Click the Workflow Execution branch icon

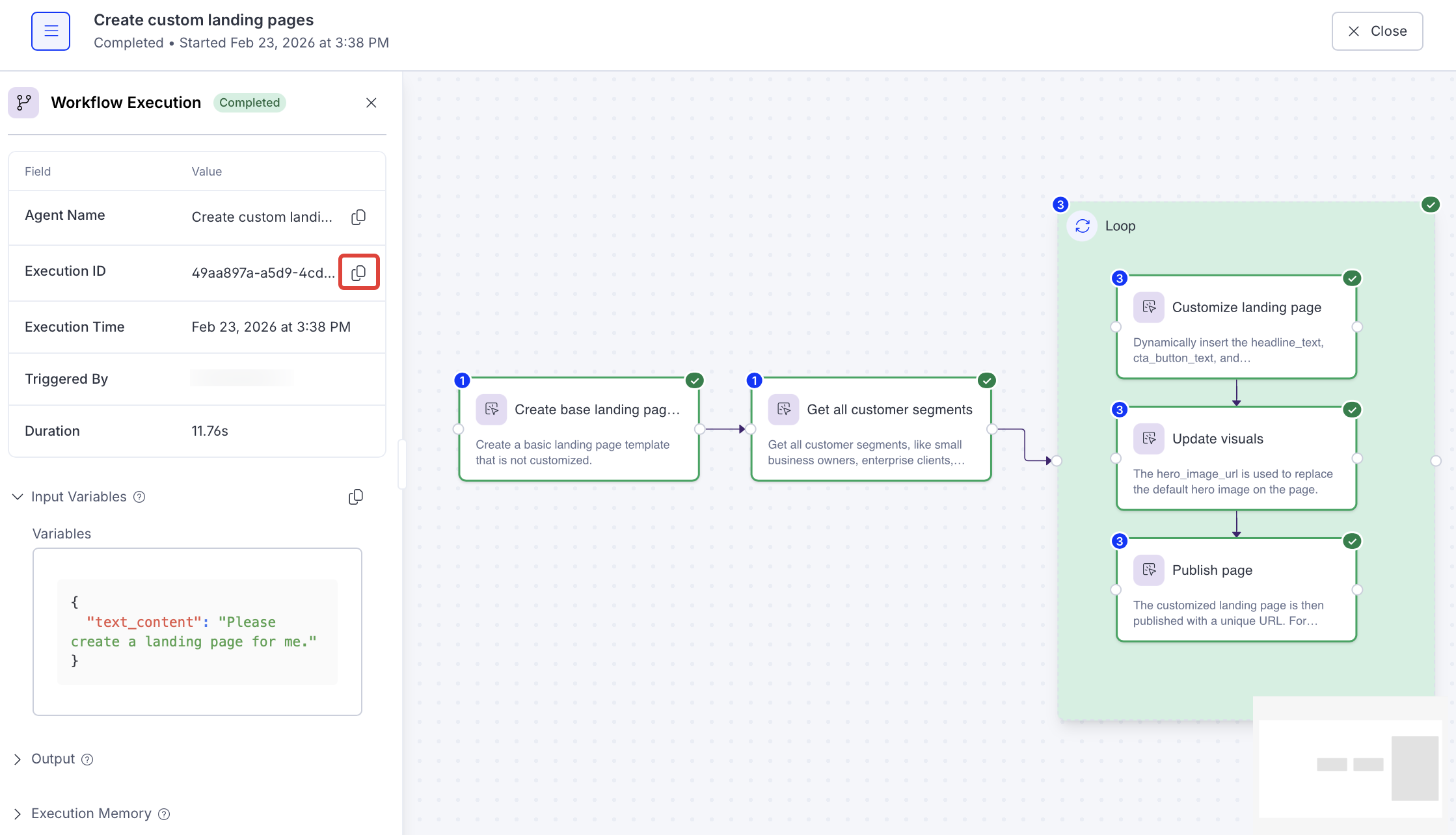[23, 103]
